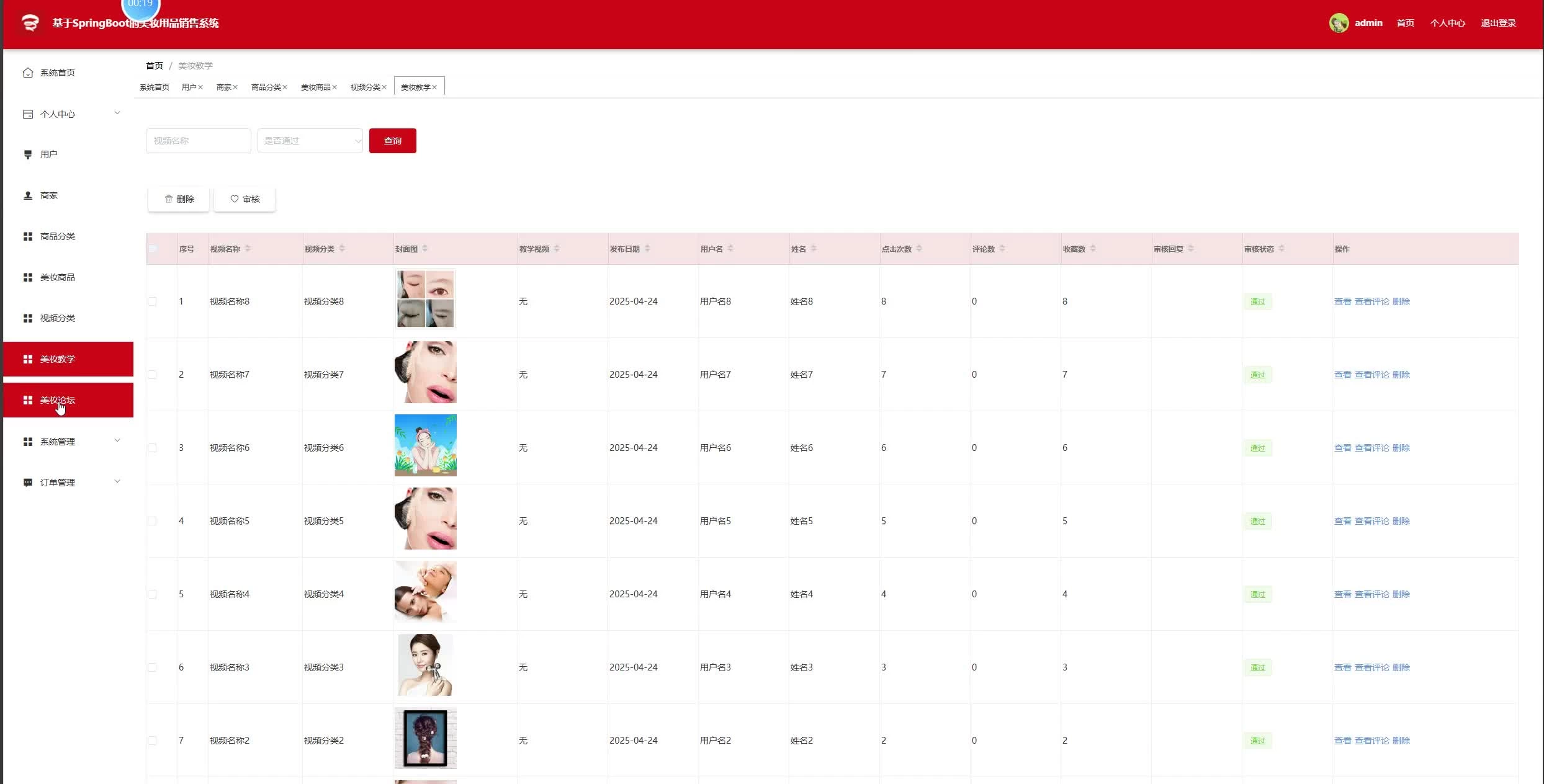Close the 美妆教学 tab with its X

point(434,87)
